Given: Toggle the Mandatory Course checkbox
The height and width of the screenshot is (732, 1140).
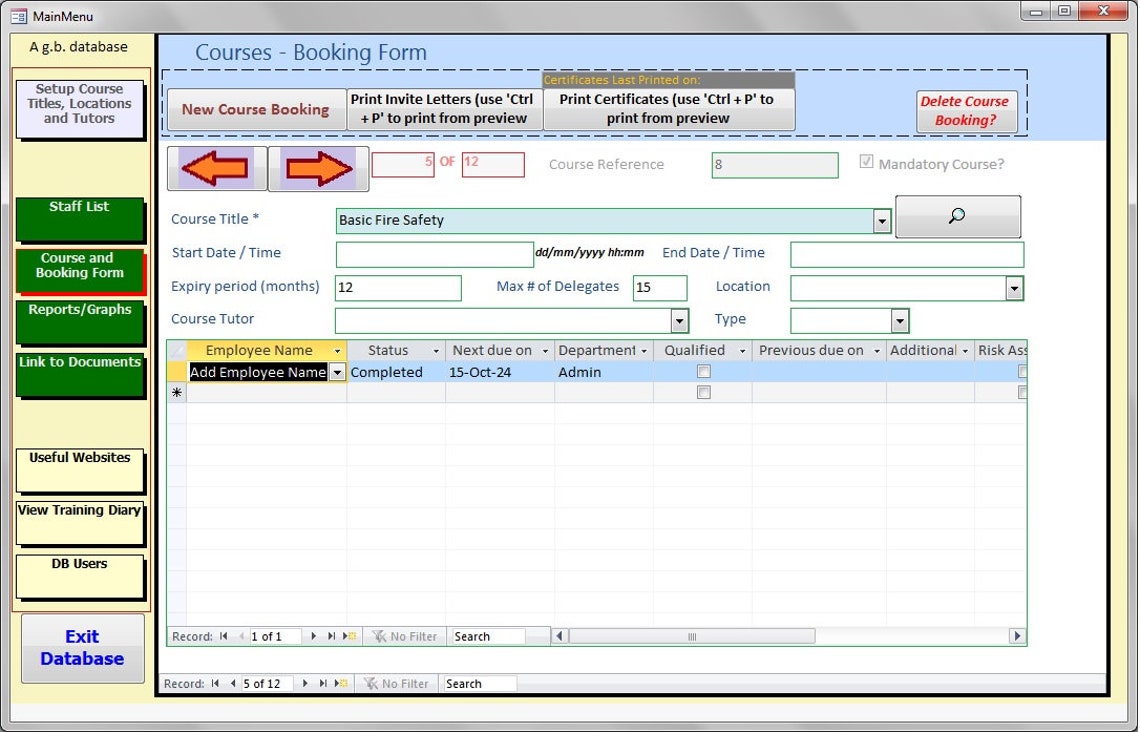Looking at the screenshot, I should [866, 160].
